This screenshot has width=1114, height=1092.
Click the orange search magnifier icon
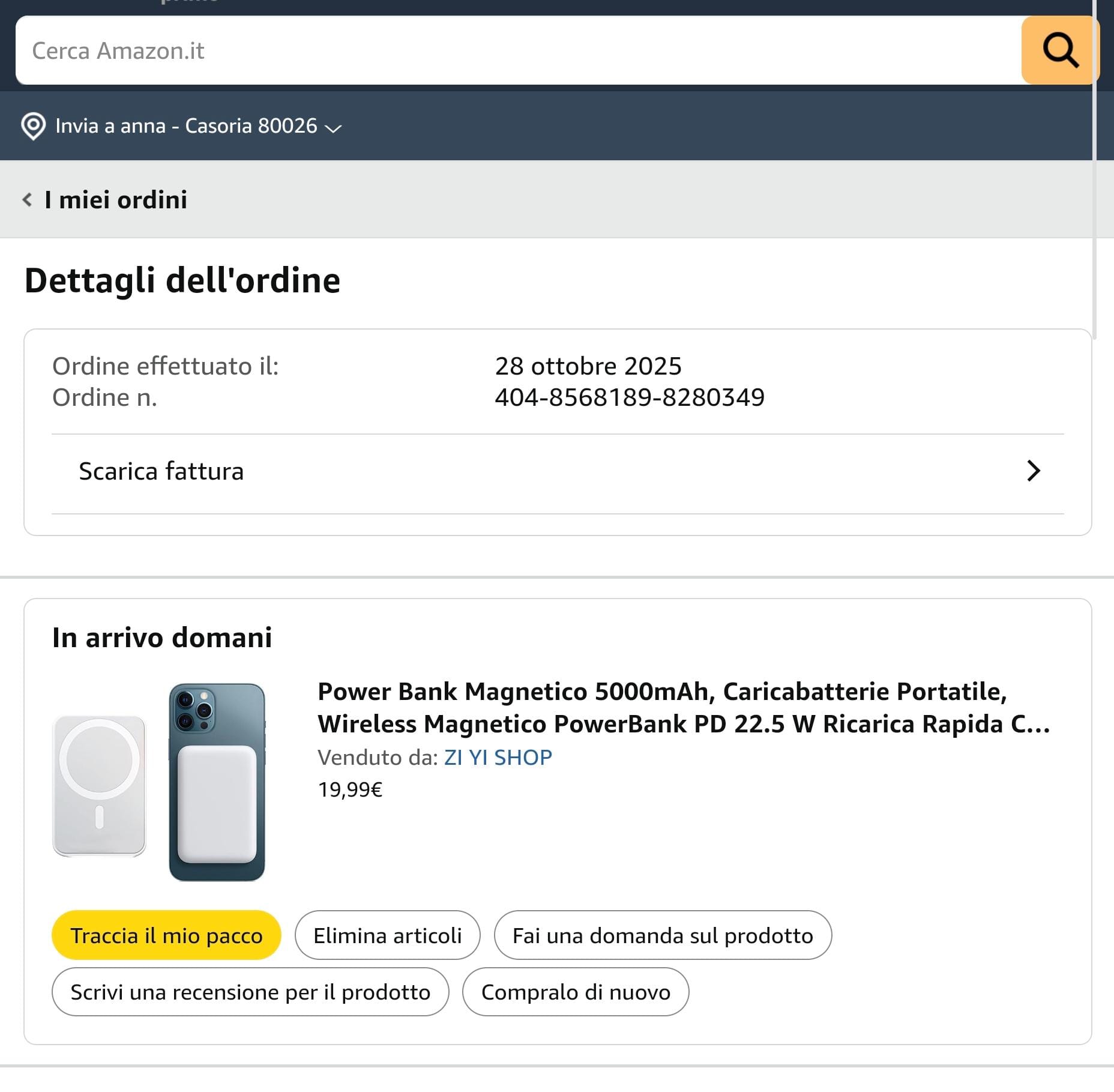pyautogui.click(x=1060, y=50)
